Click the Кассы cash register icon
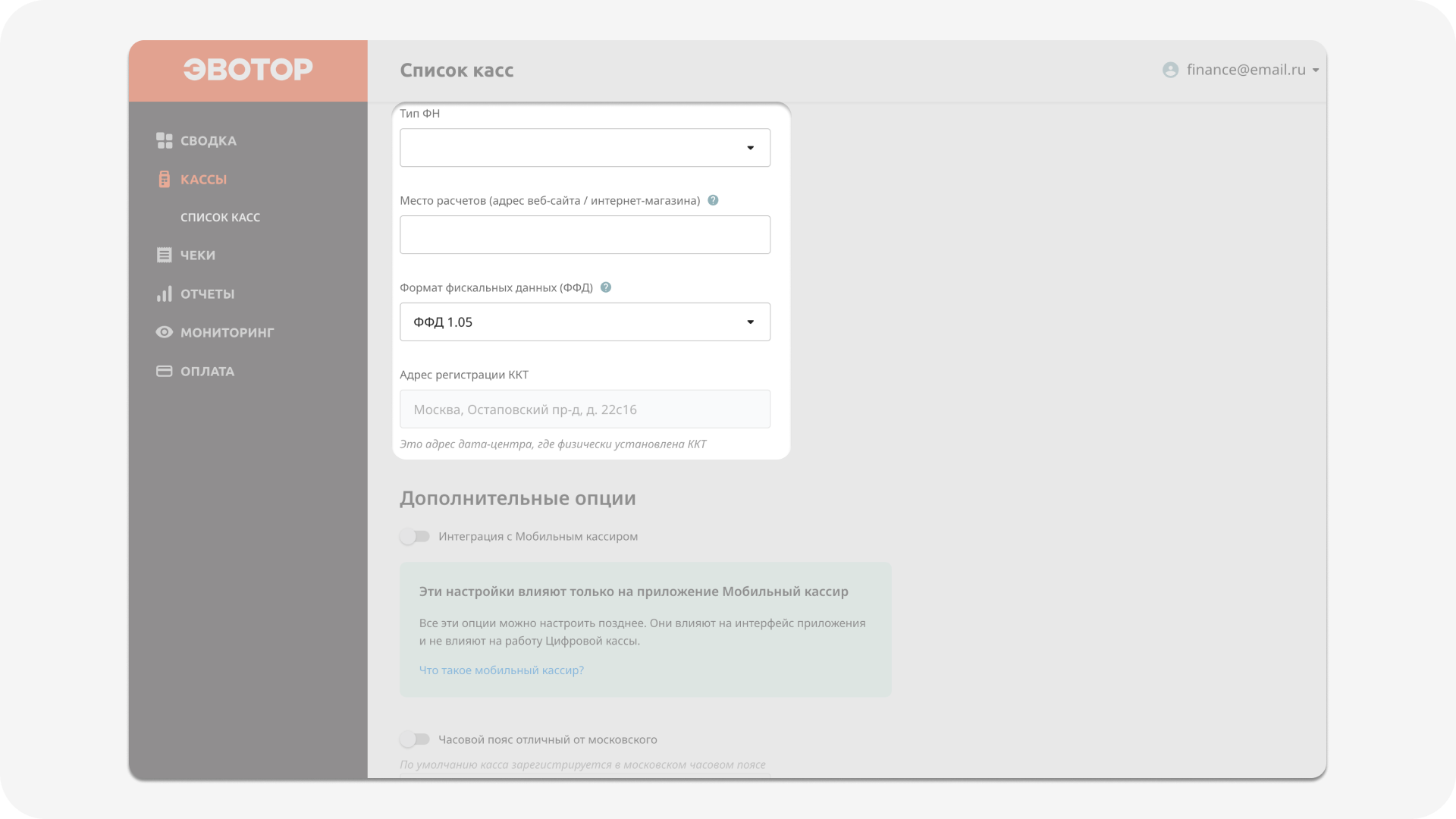Viewport: 1456px width, 819px height. (x=164, y=179)
